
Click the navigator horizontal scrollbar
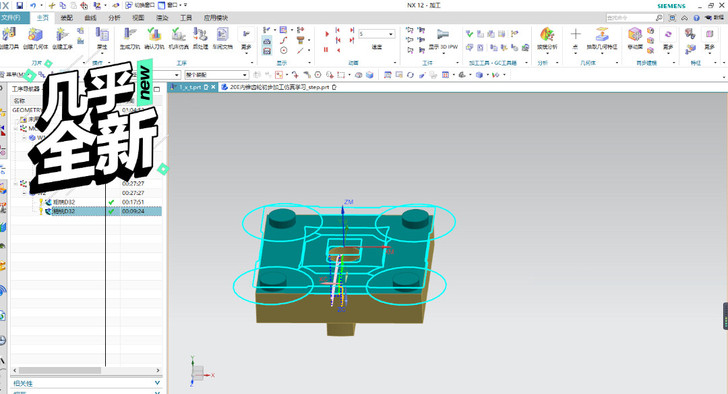[x=86, y=370]
